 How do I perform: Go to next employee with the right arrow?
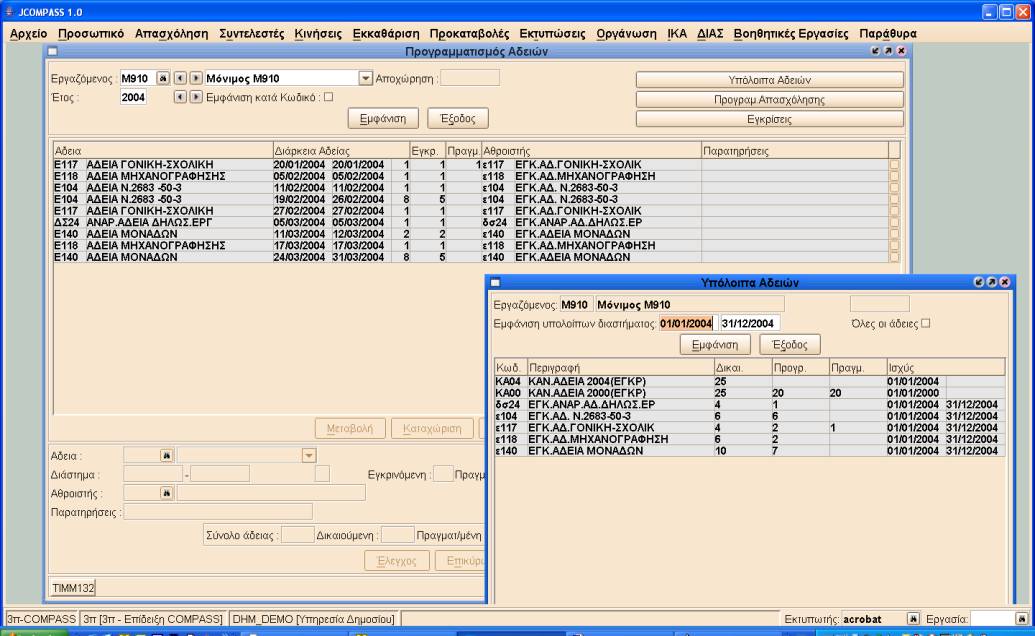coord(195,79)
